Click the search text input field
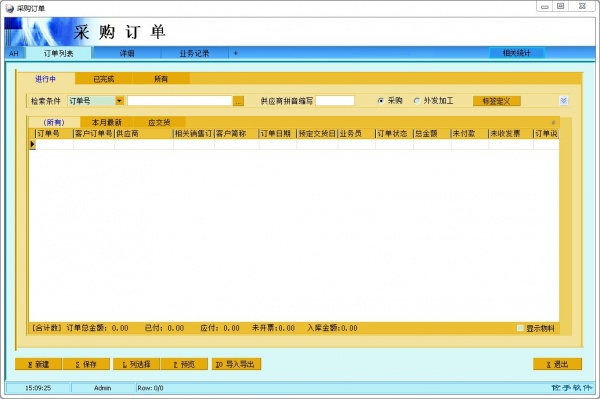Viewport: 600px width, 399px height. (x=180, y=101)
